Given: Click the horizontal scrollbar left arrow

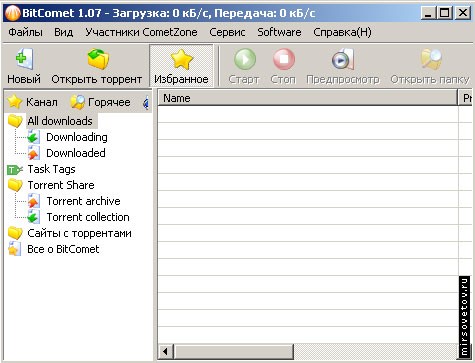Looking at the screenshot, I should pos(165,351).
